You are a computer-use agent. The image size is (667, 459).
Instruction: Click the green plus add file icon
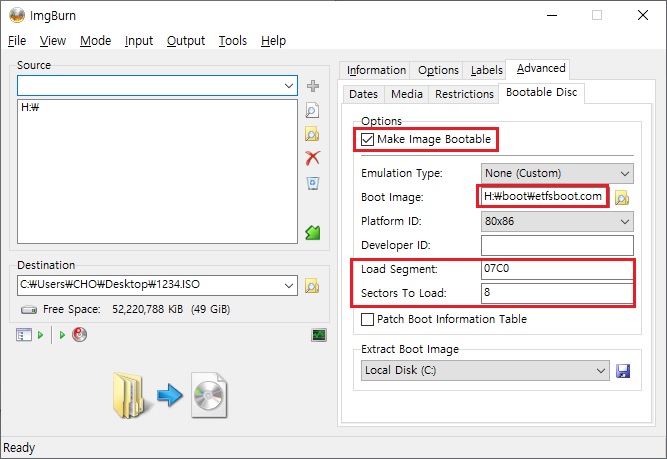313,86
